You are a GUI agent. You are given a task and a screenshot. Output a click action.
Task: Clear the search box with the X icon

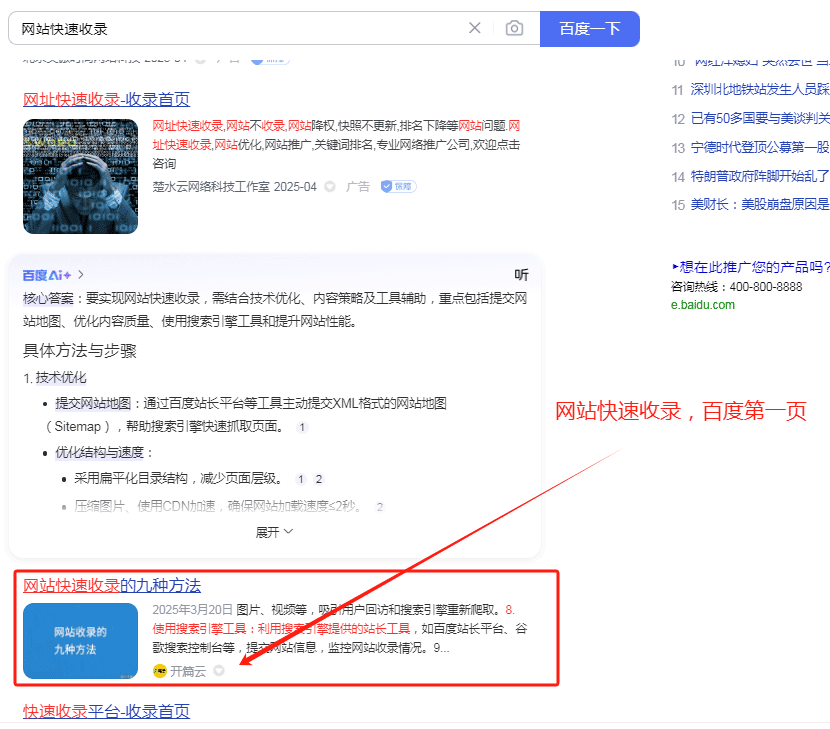click(475, 28)
